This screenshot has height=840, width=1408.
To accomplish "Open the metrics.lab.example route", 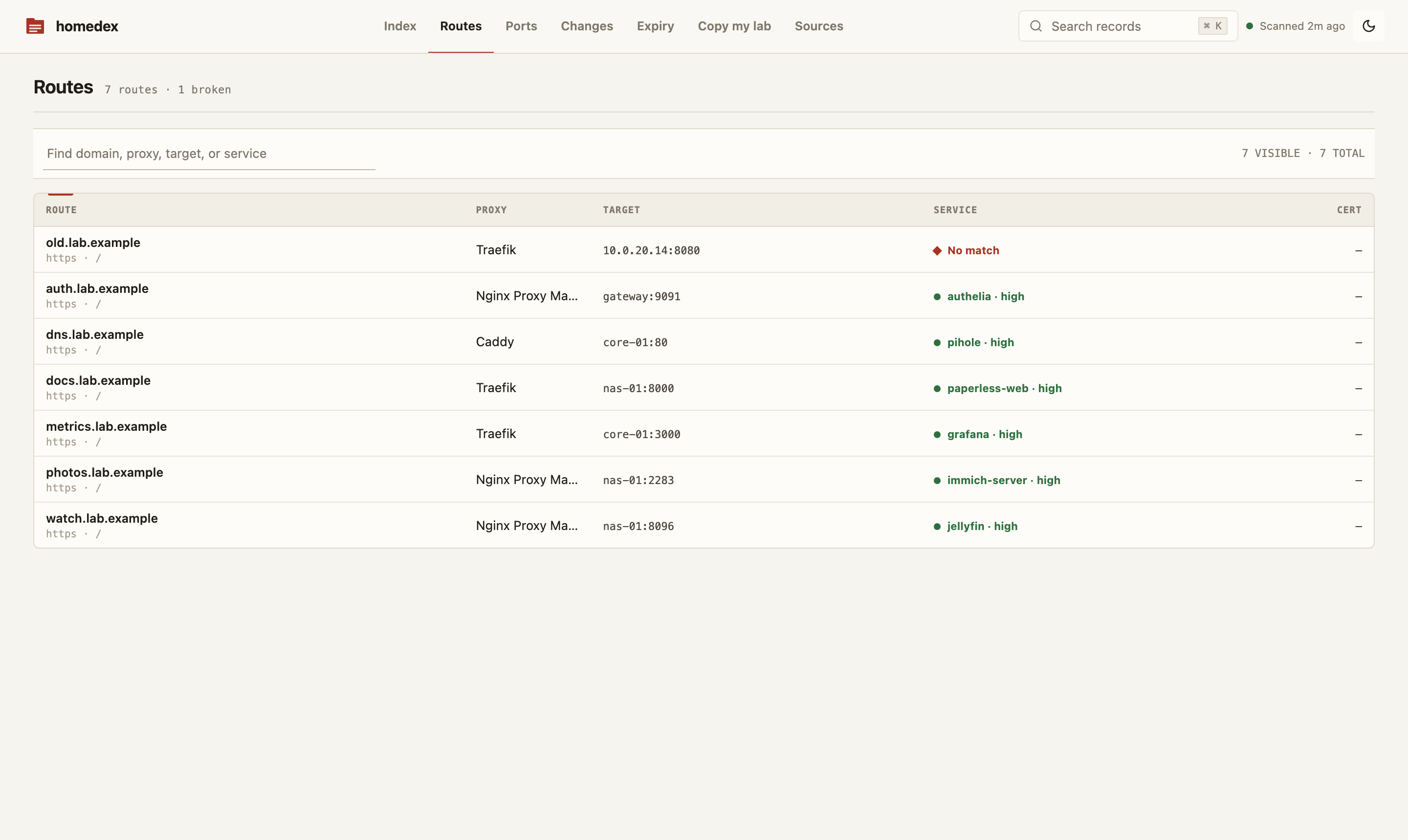I will [x=106, y=426].
